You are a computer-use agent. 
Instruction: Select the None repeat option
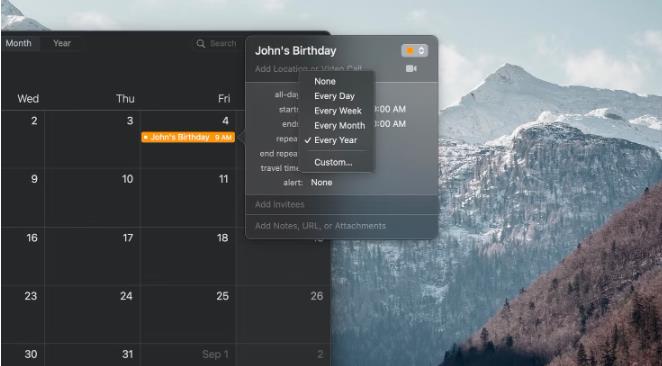pos(325,81)
